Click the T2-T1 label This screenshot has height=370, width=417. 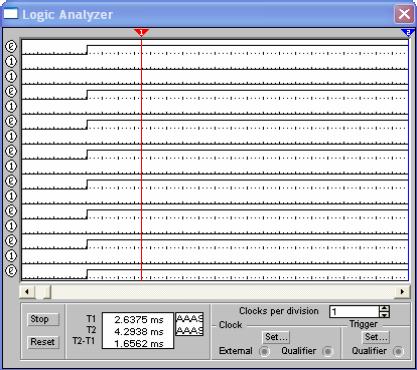pyautogui.click(x=84, y=341)
